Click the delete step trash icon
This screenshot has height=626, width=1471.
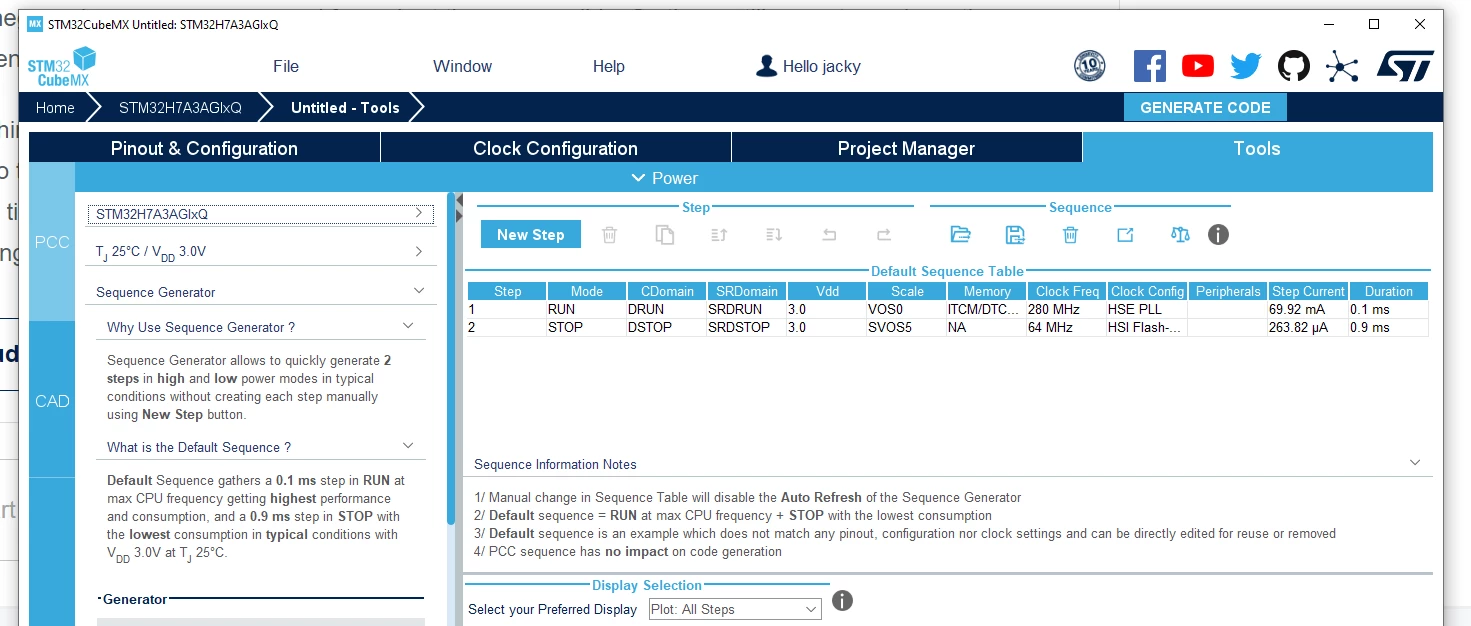click(609, 235)
